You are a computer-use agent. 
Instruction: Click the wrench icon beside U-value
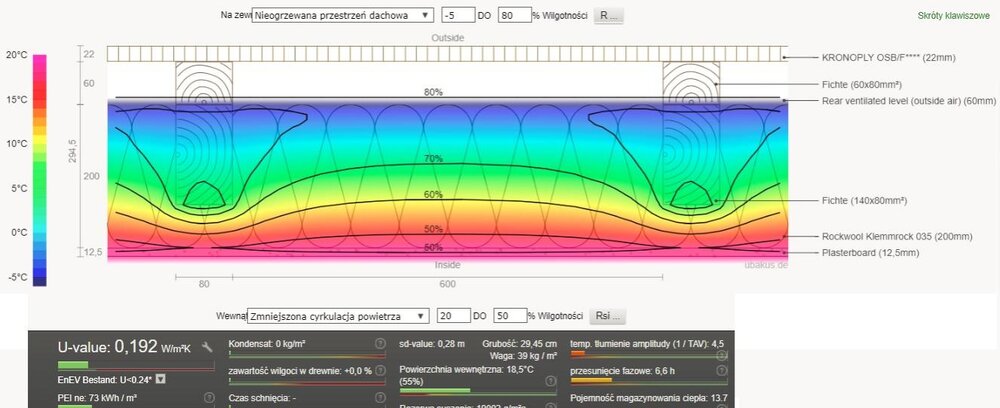point(207,347)
